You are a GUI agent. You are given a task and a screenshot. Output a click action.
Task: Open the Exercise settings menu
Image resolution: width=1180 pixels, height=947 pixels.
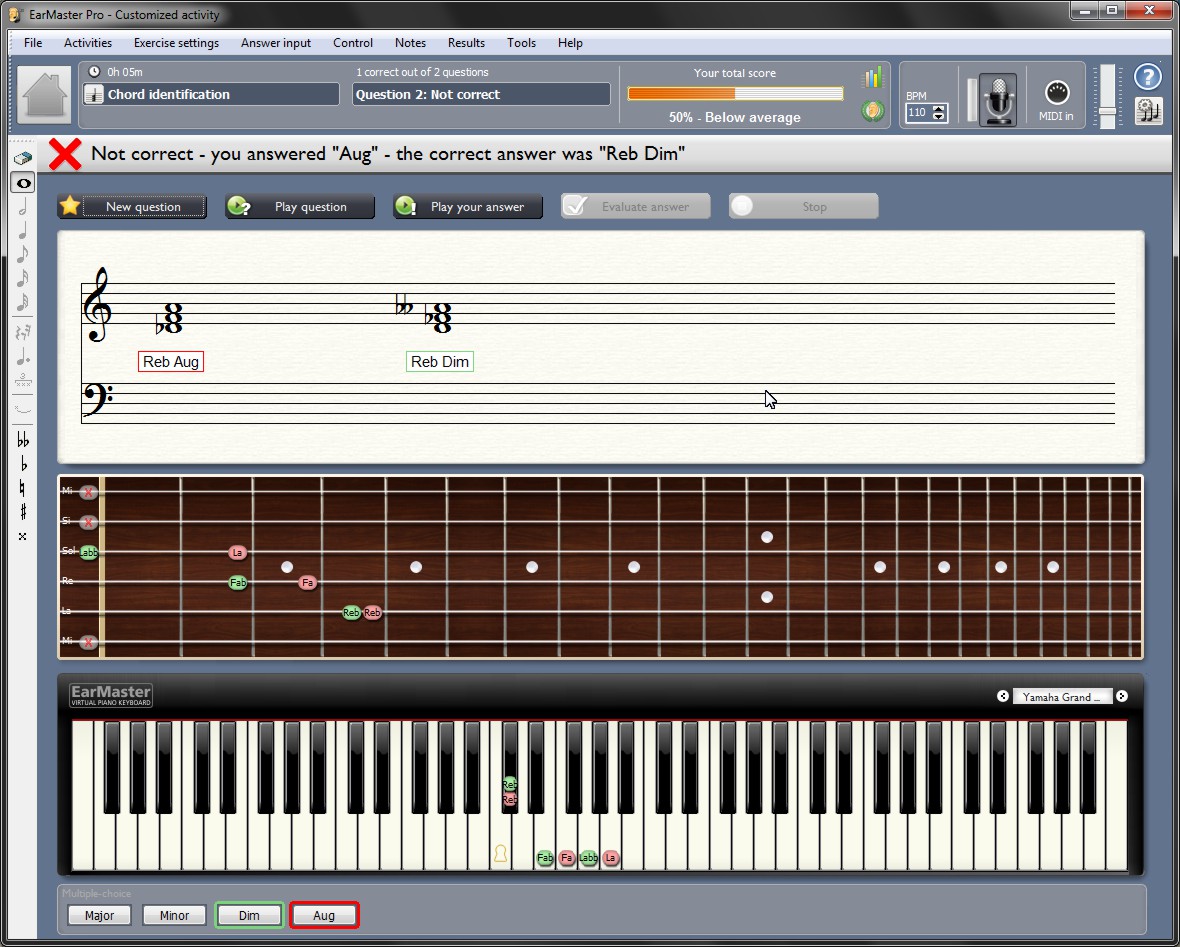click(176, 43)
